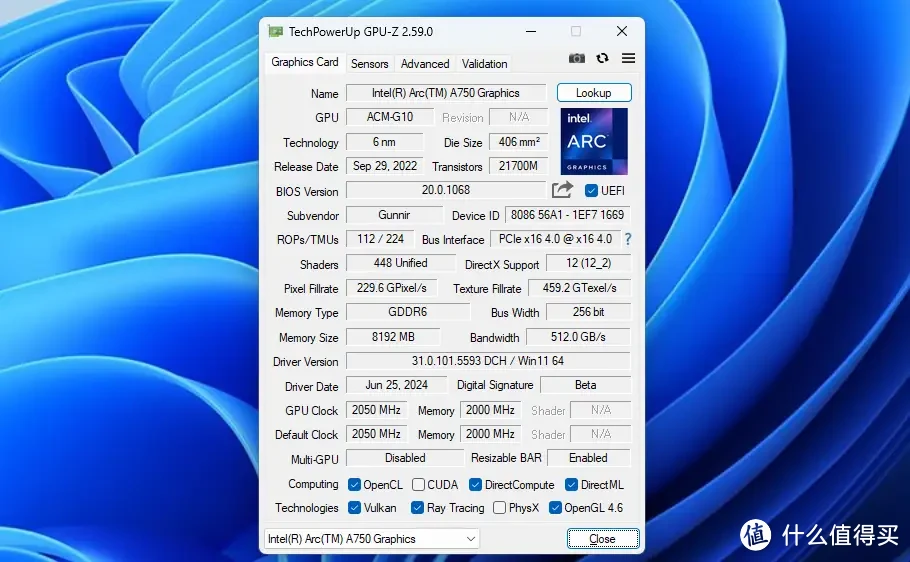The width and height of the screenshot is (910, 562).
Task: Minimize the GPU-Z window
Action: pos(531,31)
